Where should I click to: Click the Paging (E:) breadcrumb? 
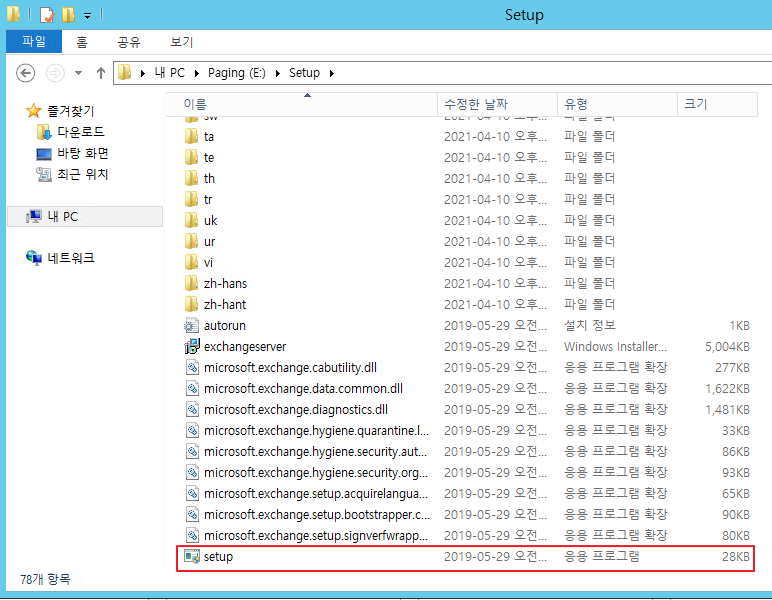point(237,73)
